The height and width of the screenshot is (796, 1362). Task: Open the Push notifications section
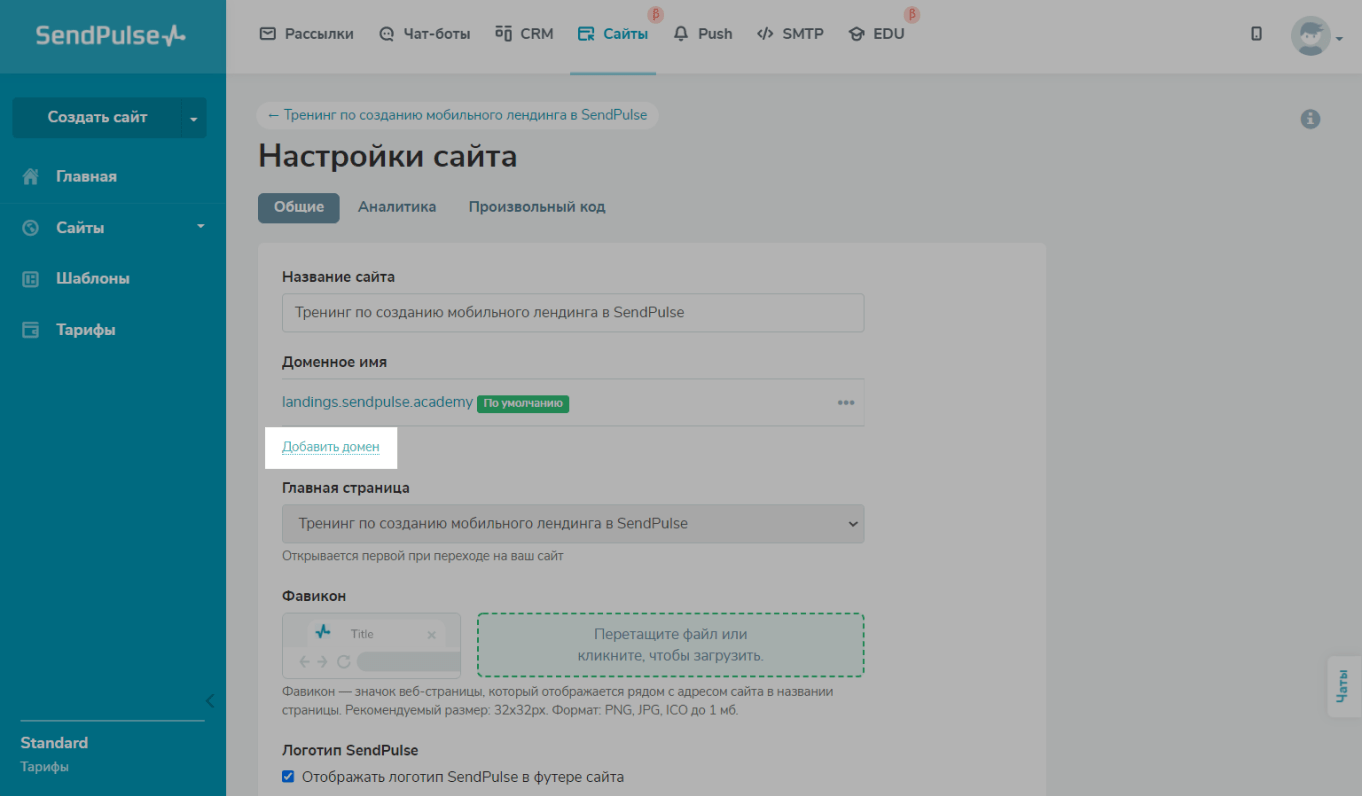tap(703, 34)
